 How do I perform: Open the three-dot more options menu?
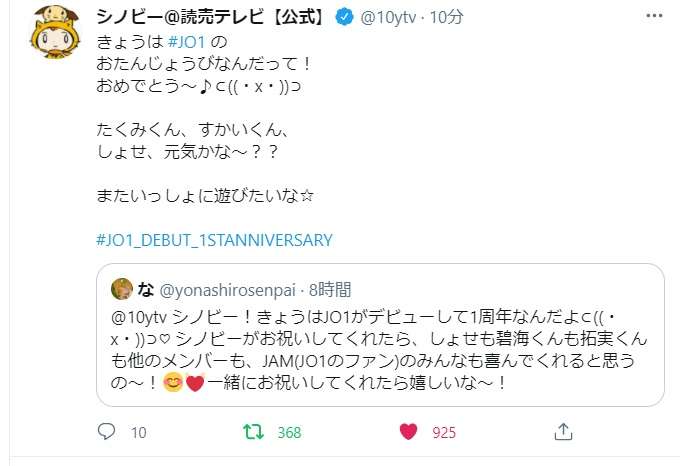click(x=654, y=16)
